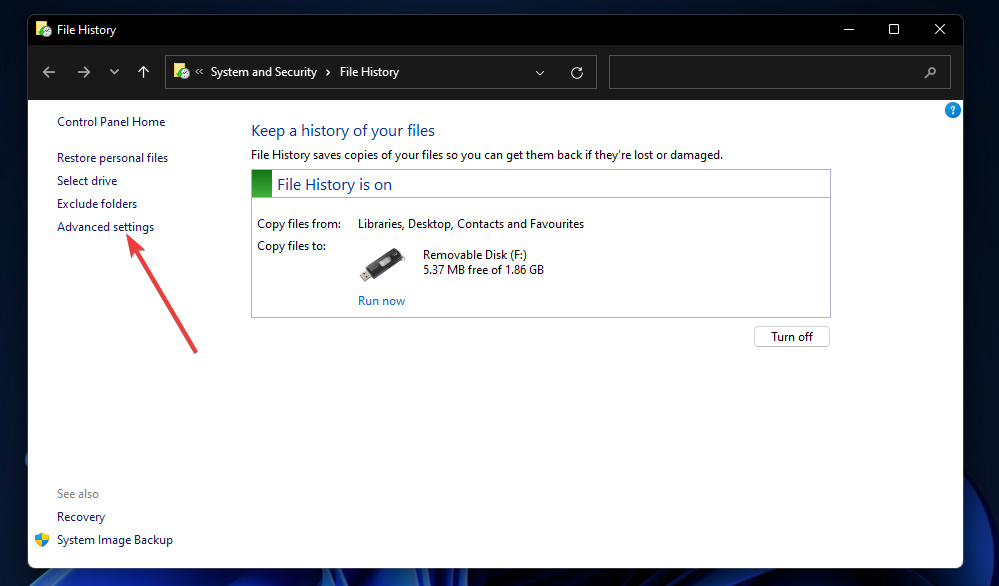The height and width of the screenshot is (586, 999).
Task: Open Exclude folders
Action: (x=97, y=204)
